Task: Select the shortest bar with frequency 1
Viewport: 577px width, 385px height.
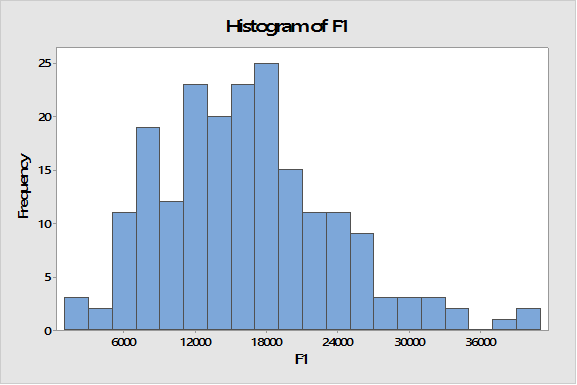Action: point(505,325)
